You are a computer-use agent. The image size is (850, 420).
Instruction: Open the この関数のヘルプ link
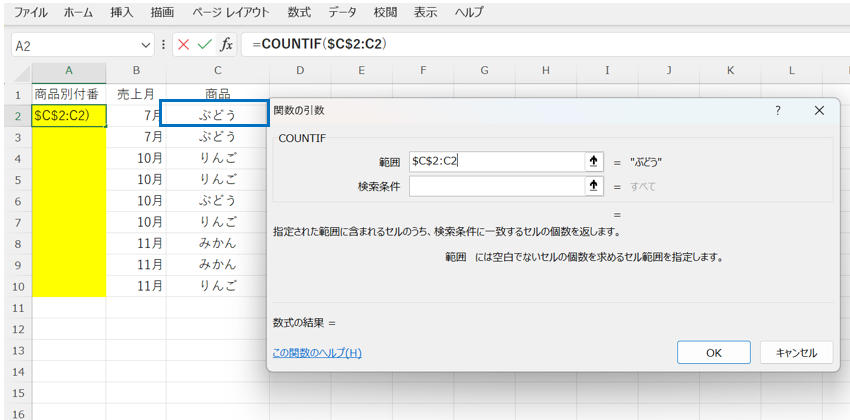click(317, 353)
